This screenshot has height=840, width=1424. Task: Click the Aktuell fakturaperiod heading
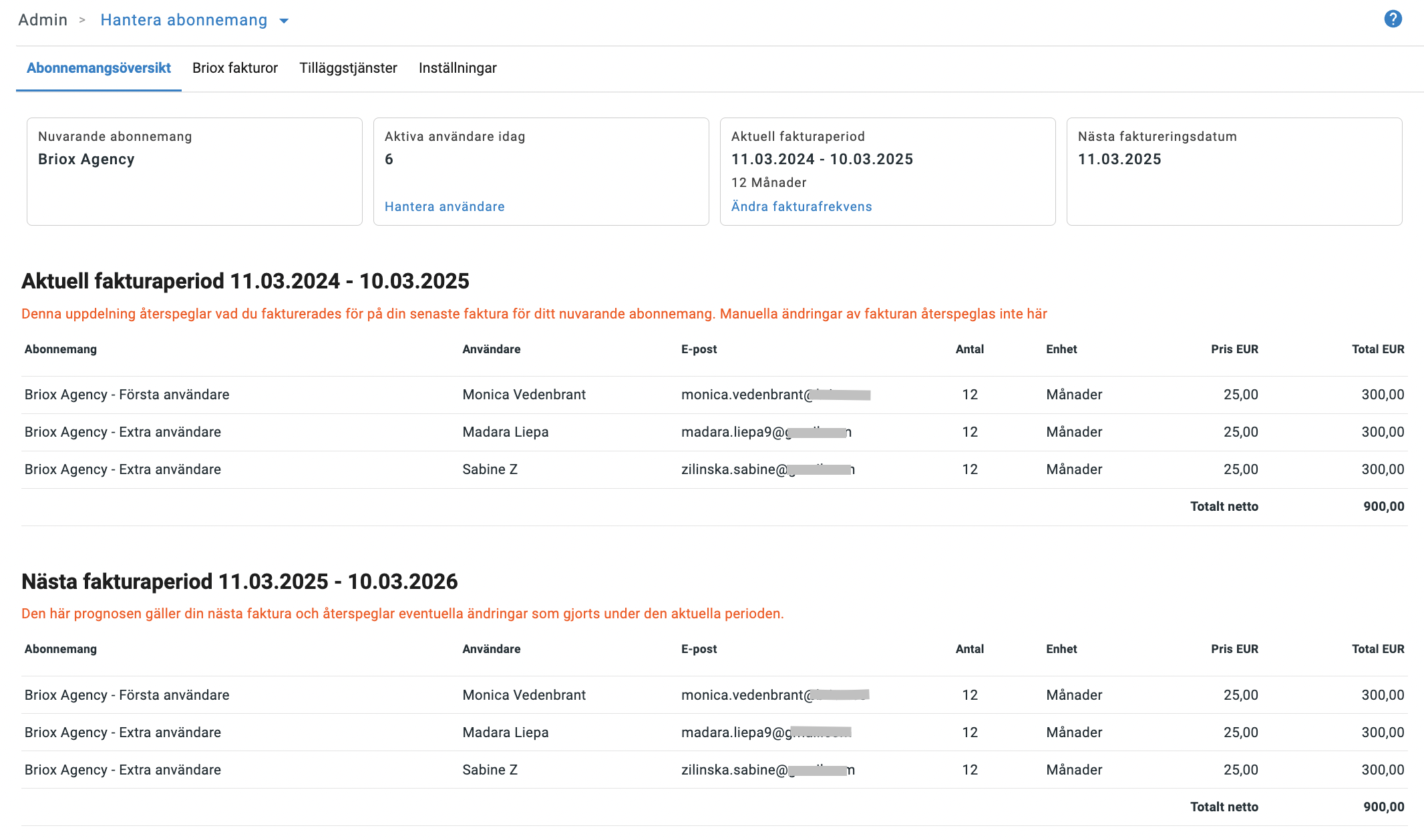click(246, 281)
